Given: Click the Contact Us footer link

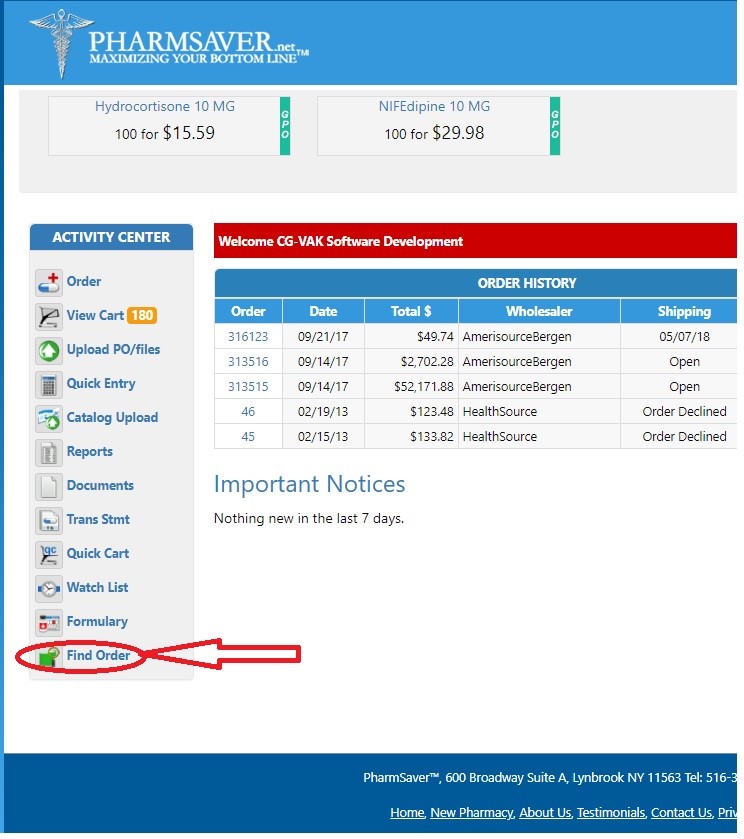Looking at the screenshot, I should pos(681,813).
